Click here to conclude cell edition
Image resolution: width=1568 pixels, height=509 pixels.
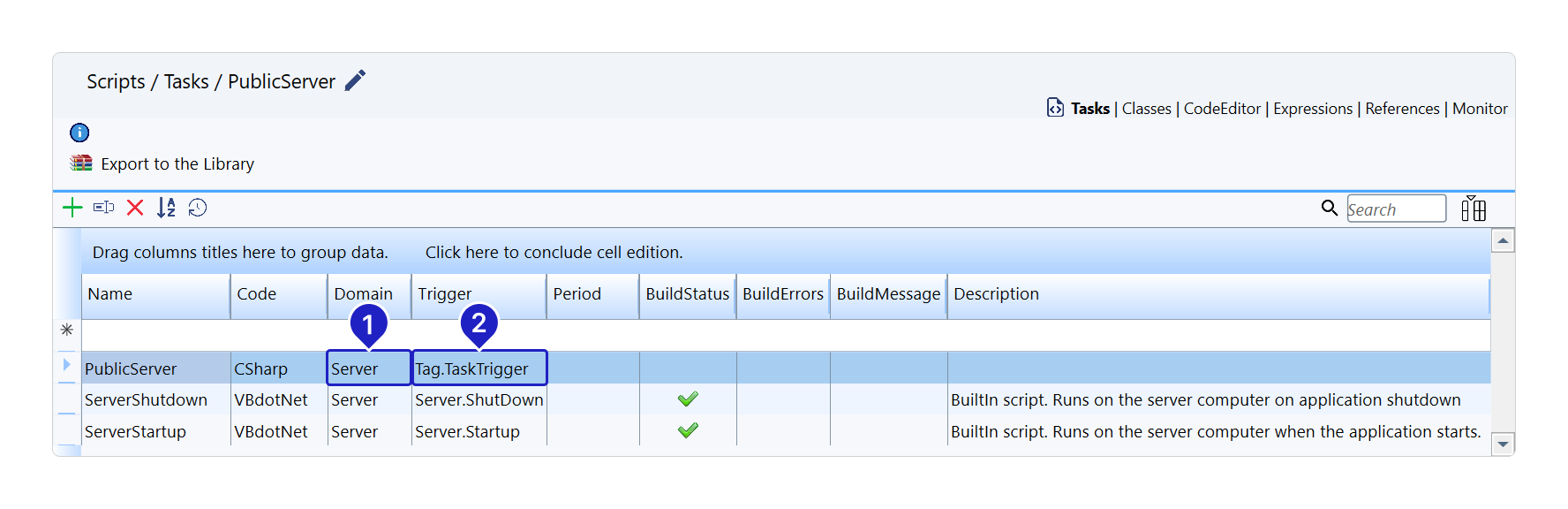554,253
